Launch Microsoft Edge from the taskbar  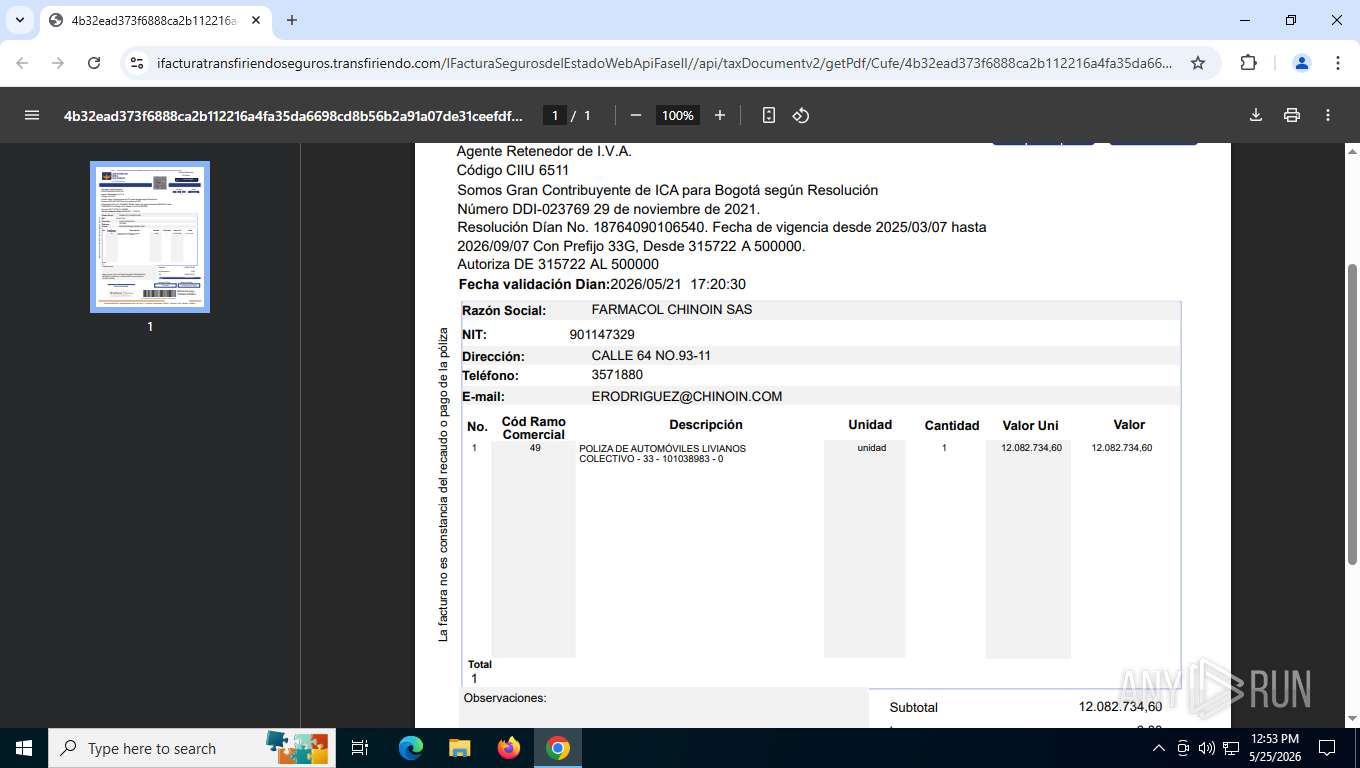coord(410,748)
